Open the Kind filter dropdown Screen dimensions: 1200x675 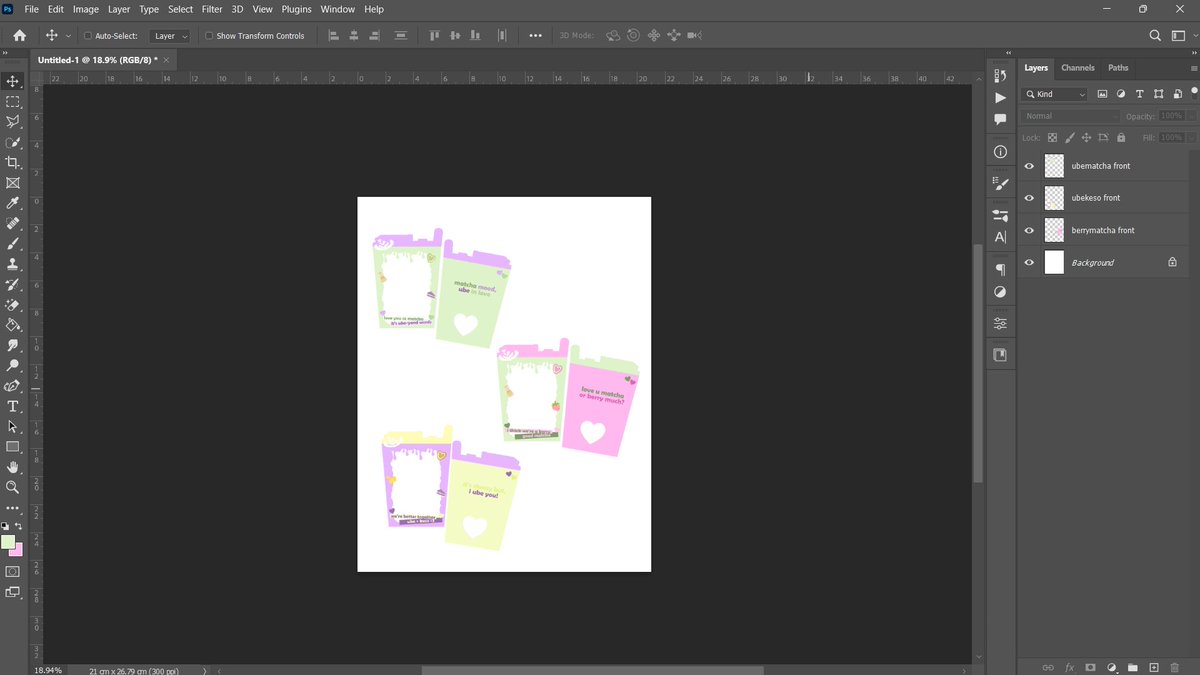(x=1055, y=94)
